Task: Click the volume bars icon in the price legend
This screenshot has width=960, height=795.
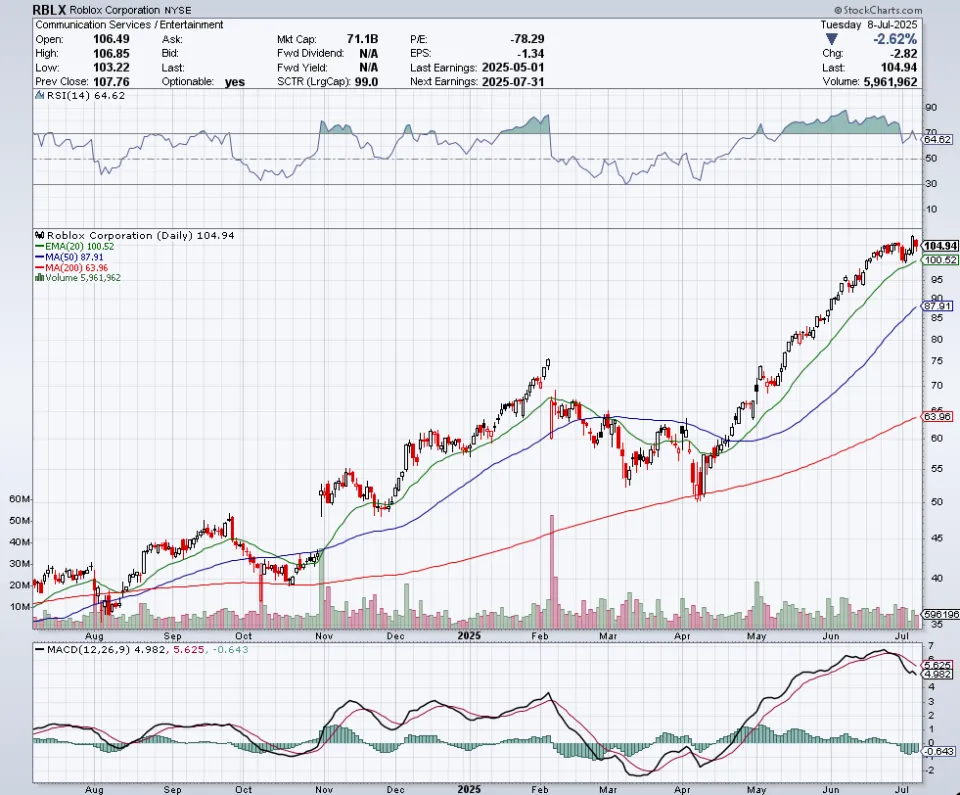Action: coord(40,277)
